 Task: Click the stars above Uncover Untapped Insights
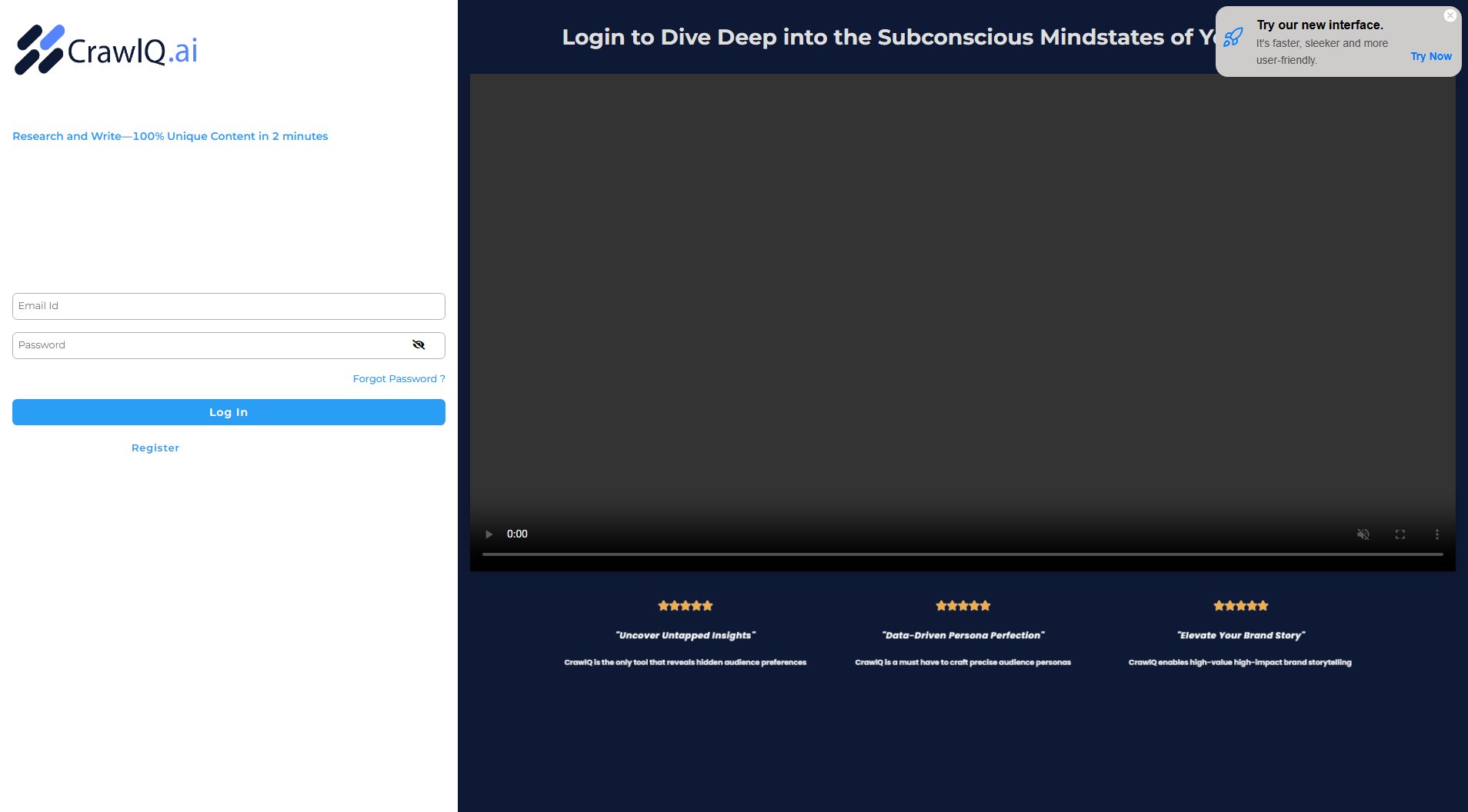(x=684, y=605)
